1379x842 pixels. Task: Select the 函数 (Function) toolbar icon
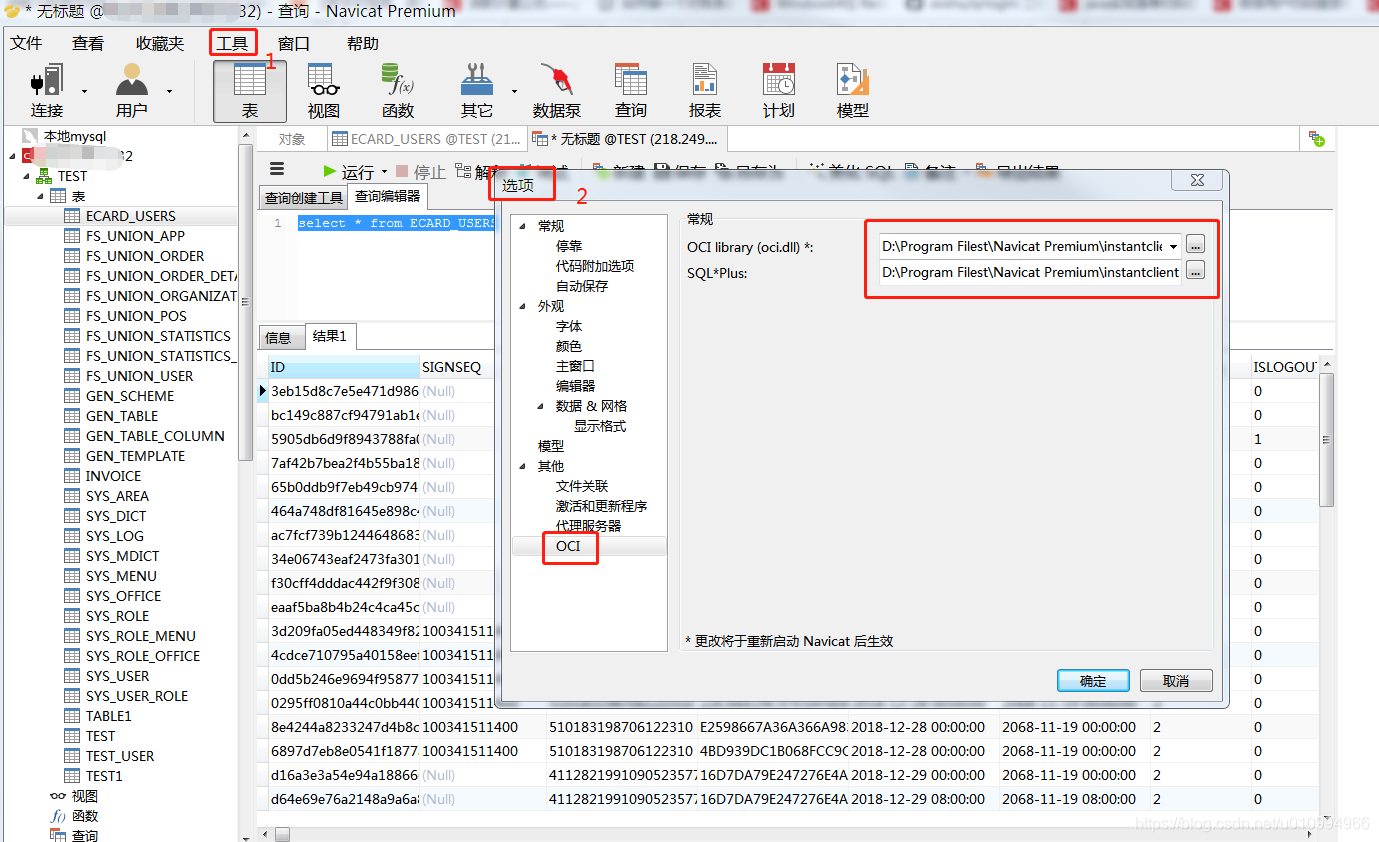[398, 90]
